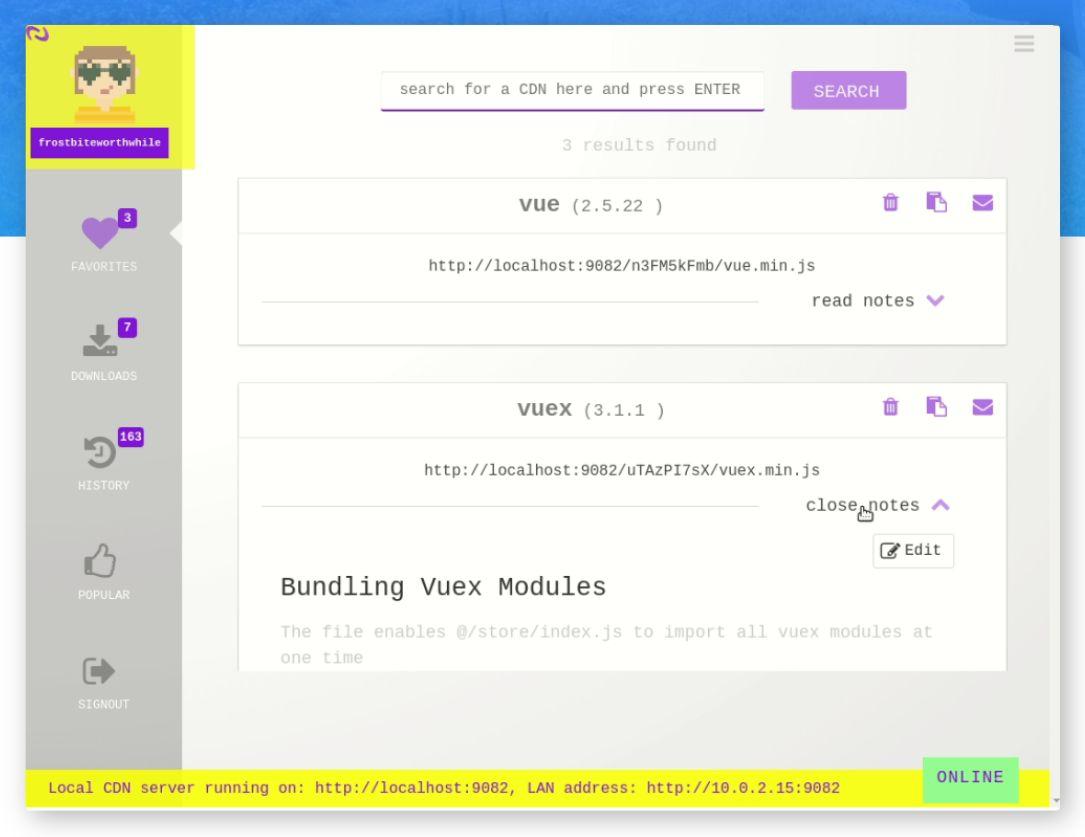Click the vuex card title

545,408
